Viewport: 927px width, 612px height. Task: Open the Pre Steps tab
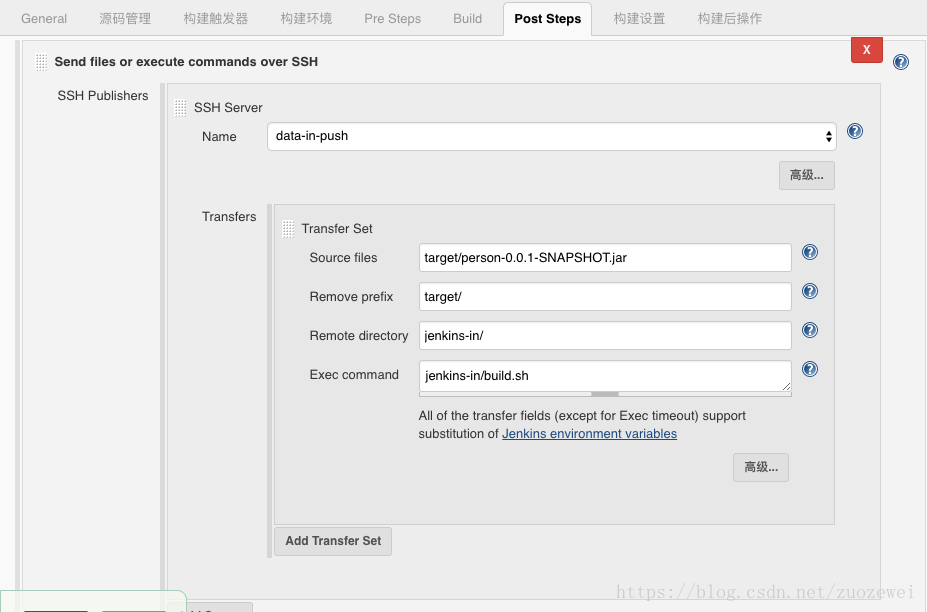[392, 18]
